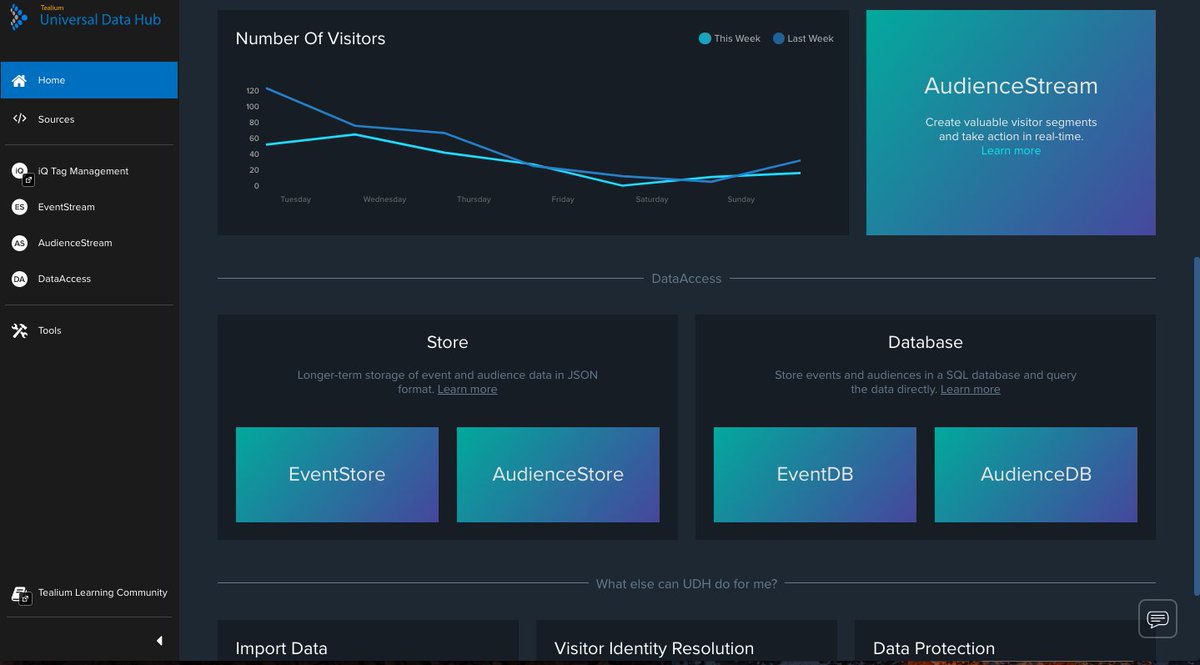The height and width of the screenshot is (665, 1200).
Task: Open Sources in the sidebar
Action: [x=89, y=119]
